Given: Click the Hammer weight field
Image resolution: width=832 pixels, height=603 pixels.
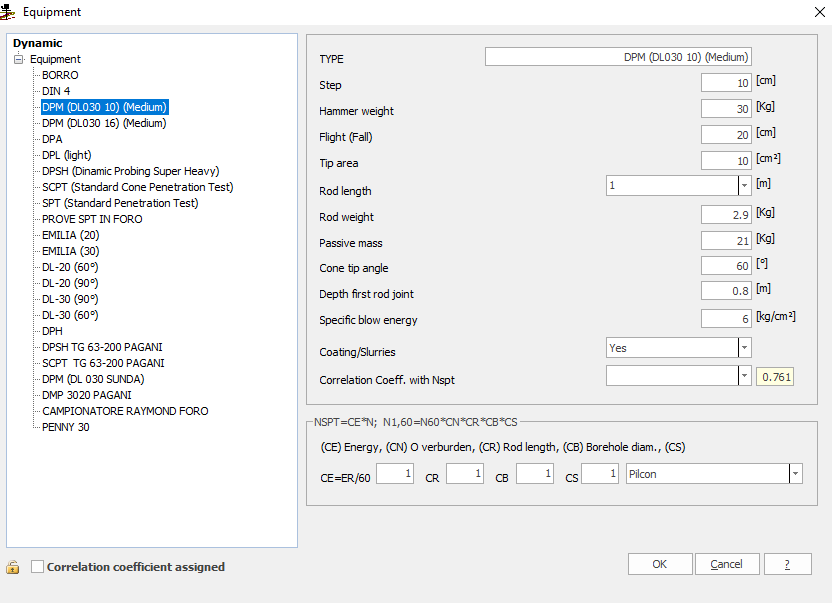Looking at the screenshot, I should (726, 109).
